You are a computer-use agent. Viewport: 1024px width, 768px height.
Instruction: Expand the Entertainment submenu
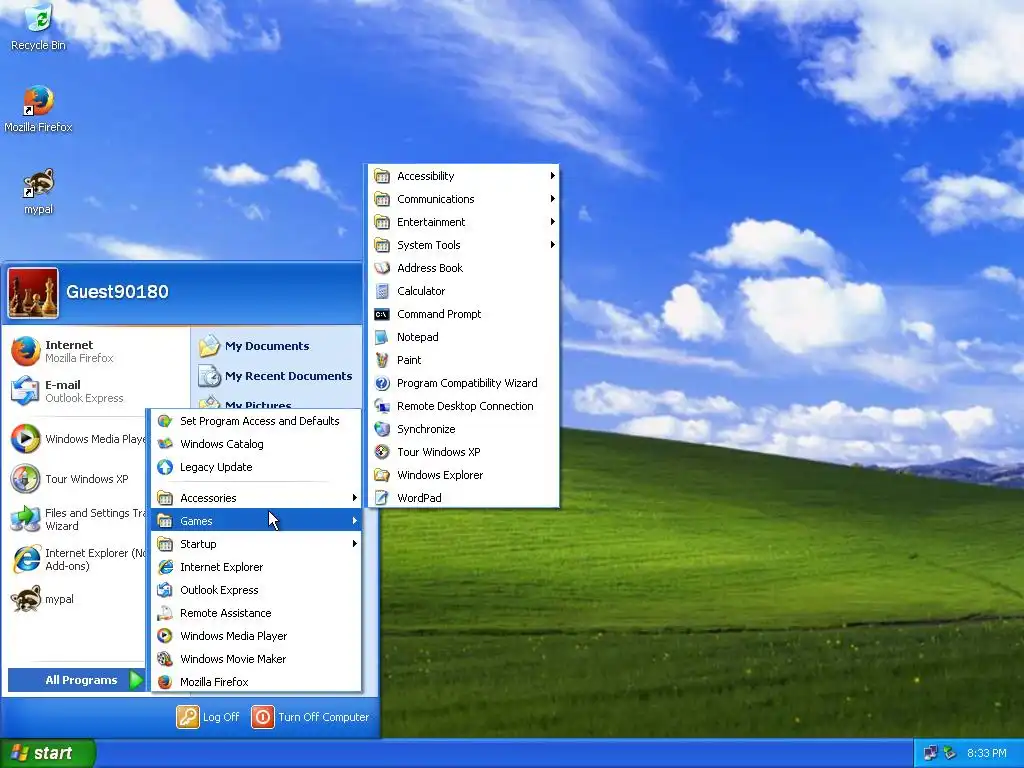(x=464, y=222)
